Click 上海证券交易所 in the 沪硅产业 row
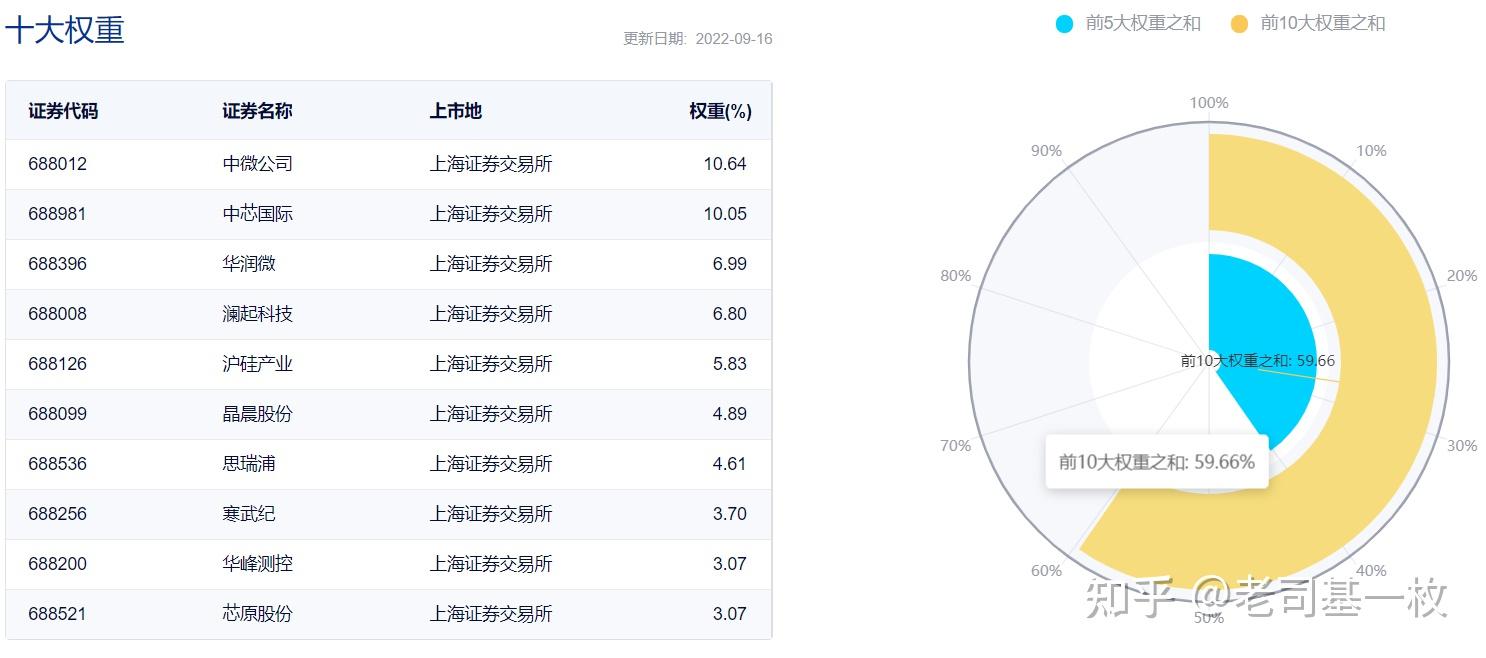Image resolution: width=1486 pixels, height=658 pixels. coord(491,364)
